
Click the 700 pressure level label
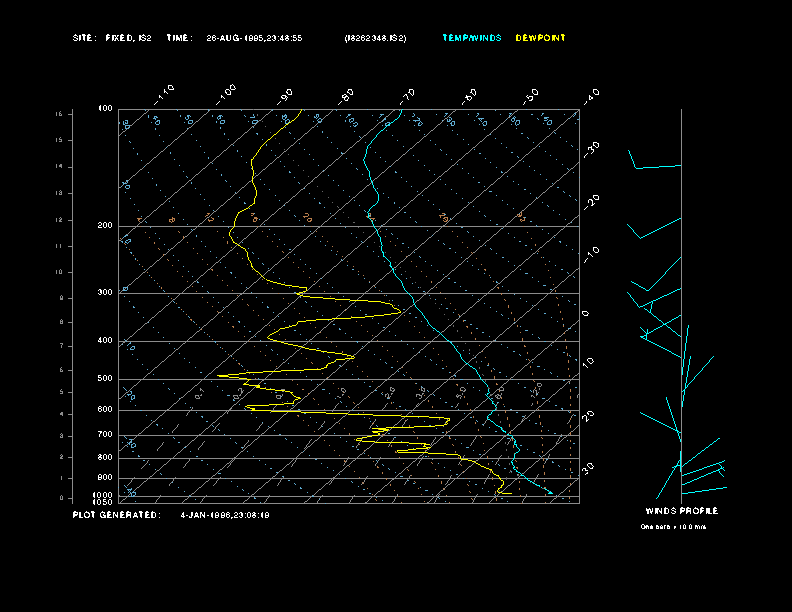[x=105, y=434]
